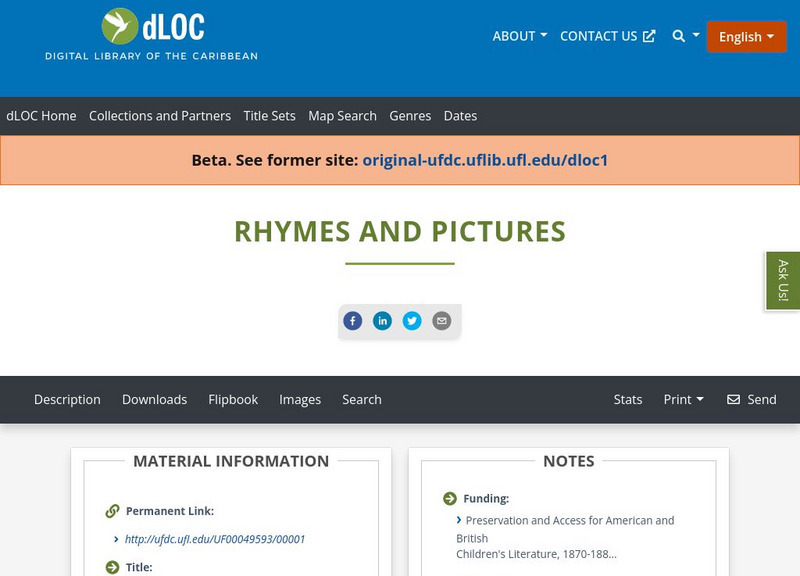This screenshot has width=800, height=576.
Task: Visit the former site original-ufdc link
Action: coord(485,159)
